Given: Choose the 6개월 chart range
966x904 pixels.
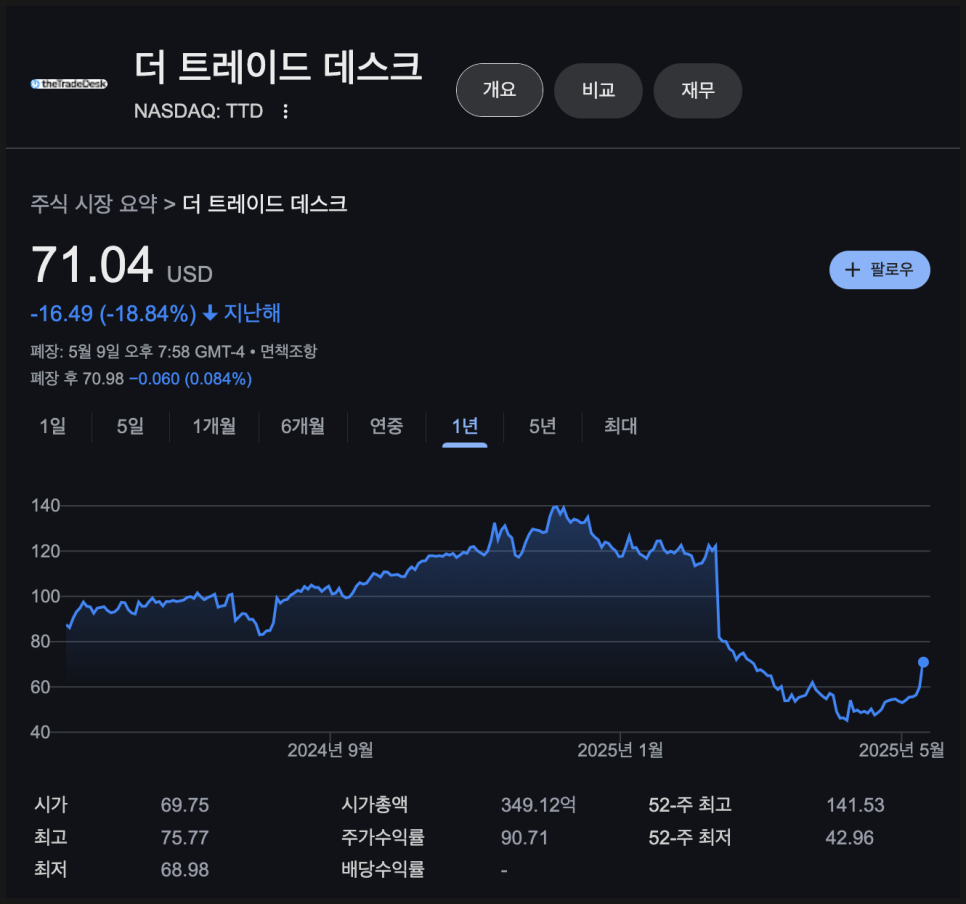Looking at the screenshot, I should (302, 426).
